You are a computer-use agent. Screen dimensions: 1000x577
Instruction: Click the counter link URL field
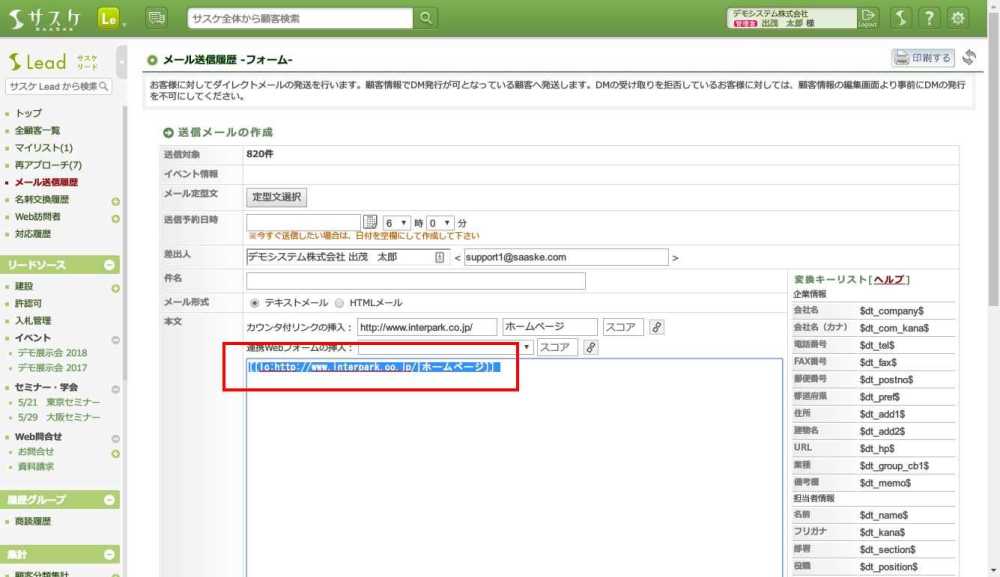(x=427, y=327)
